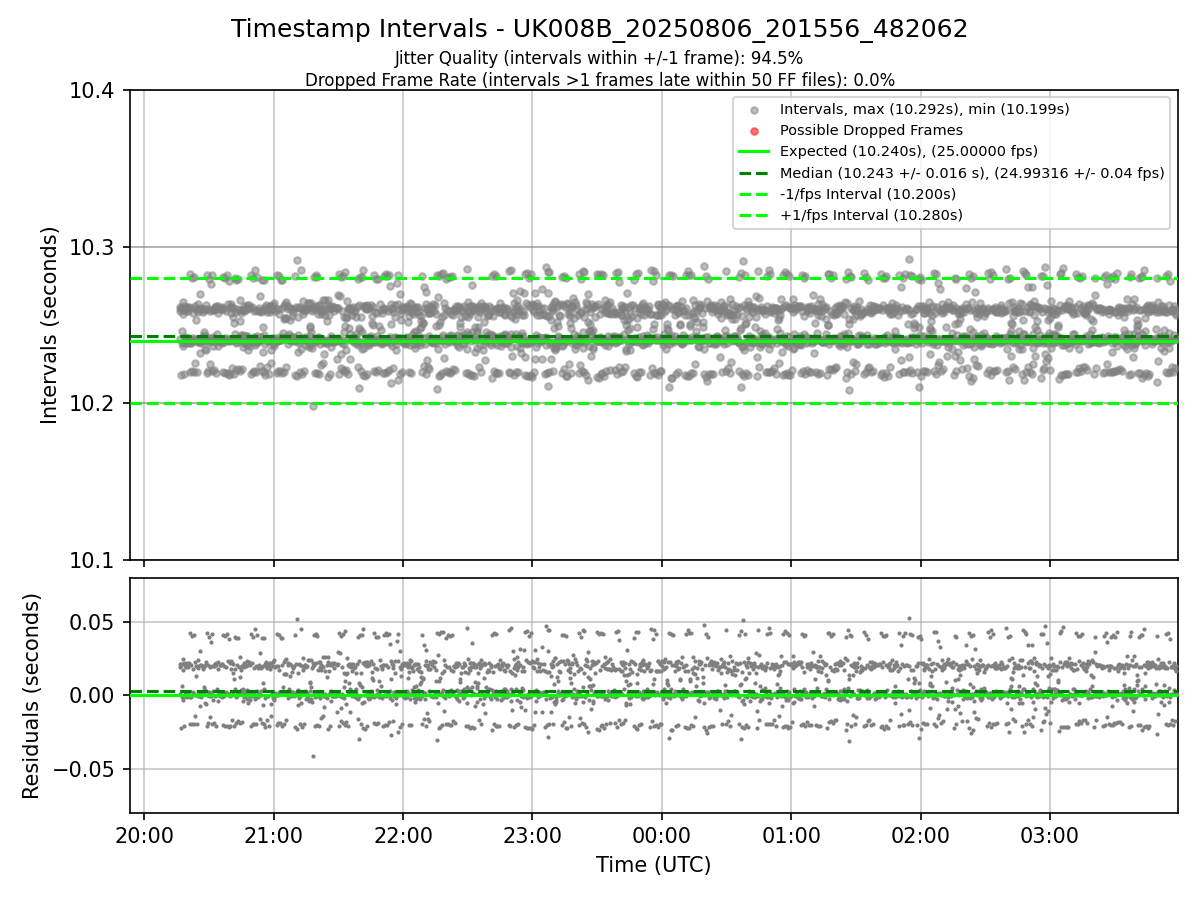
Task: Click the '00:00' time tick label
Action: coord(661,834)
